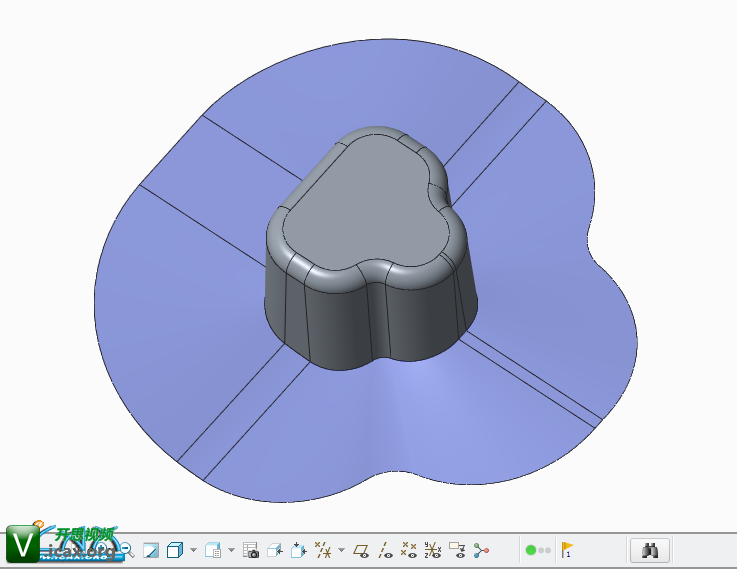The height and width of the screenshot is (569, 737).
Task: Click the Saved Orientations icon
Action: pyautogui.click(x=213, y=550)
